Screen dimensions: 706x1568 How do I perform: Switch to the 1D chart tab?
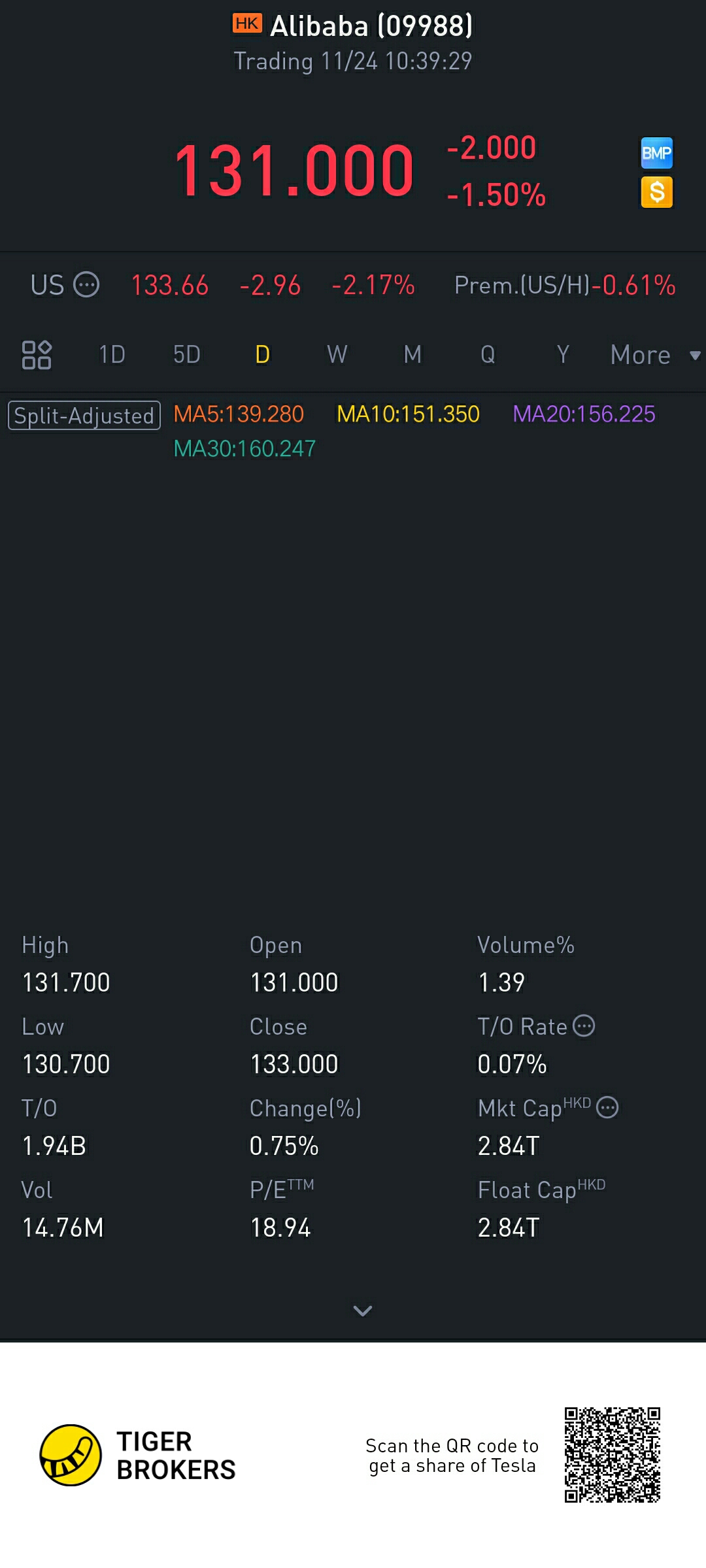pos(112,355)
